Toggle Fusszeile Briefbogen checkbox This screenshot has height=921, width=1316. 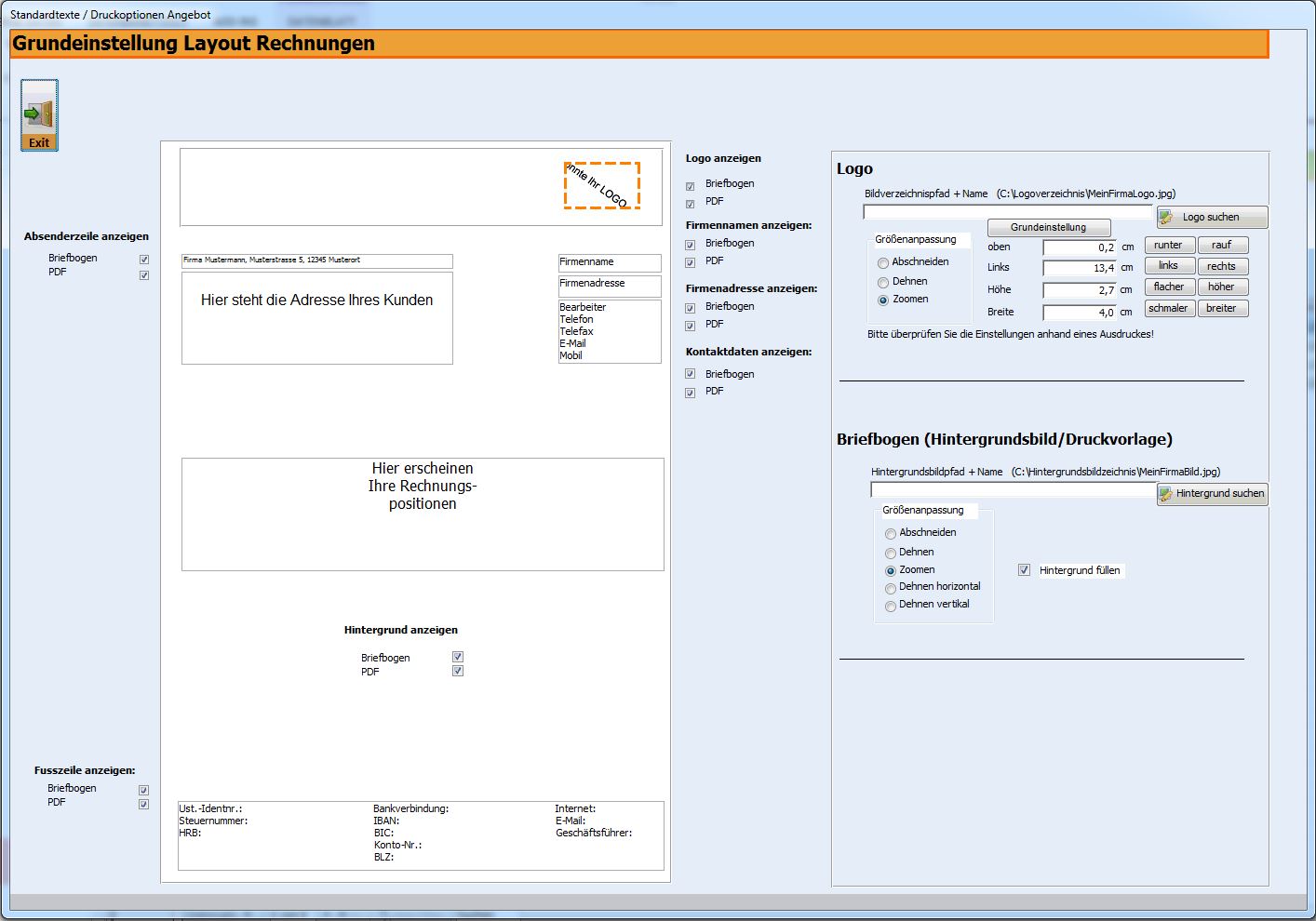point(143,790)
